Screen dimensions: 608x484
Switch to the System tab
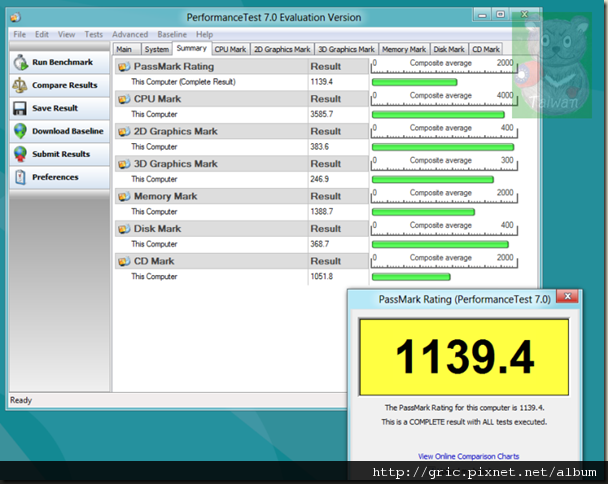(x=157, y=49)
